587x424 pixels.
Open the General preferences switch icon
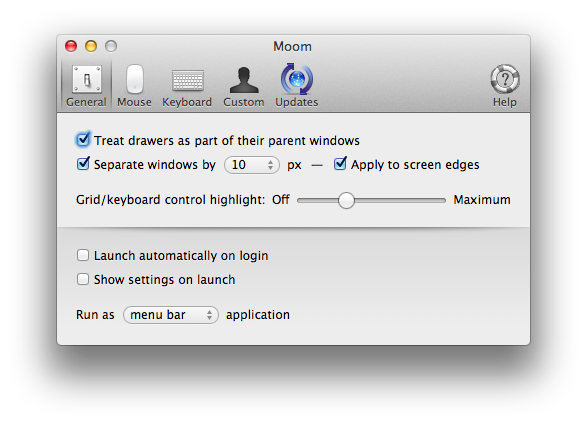87,79
